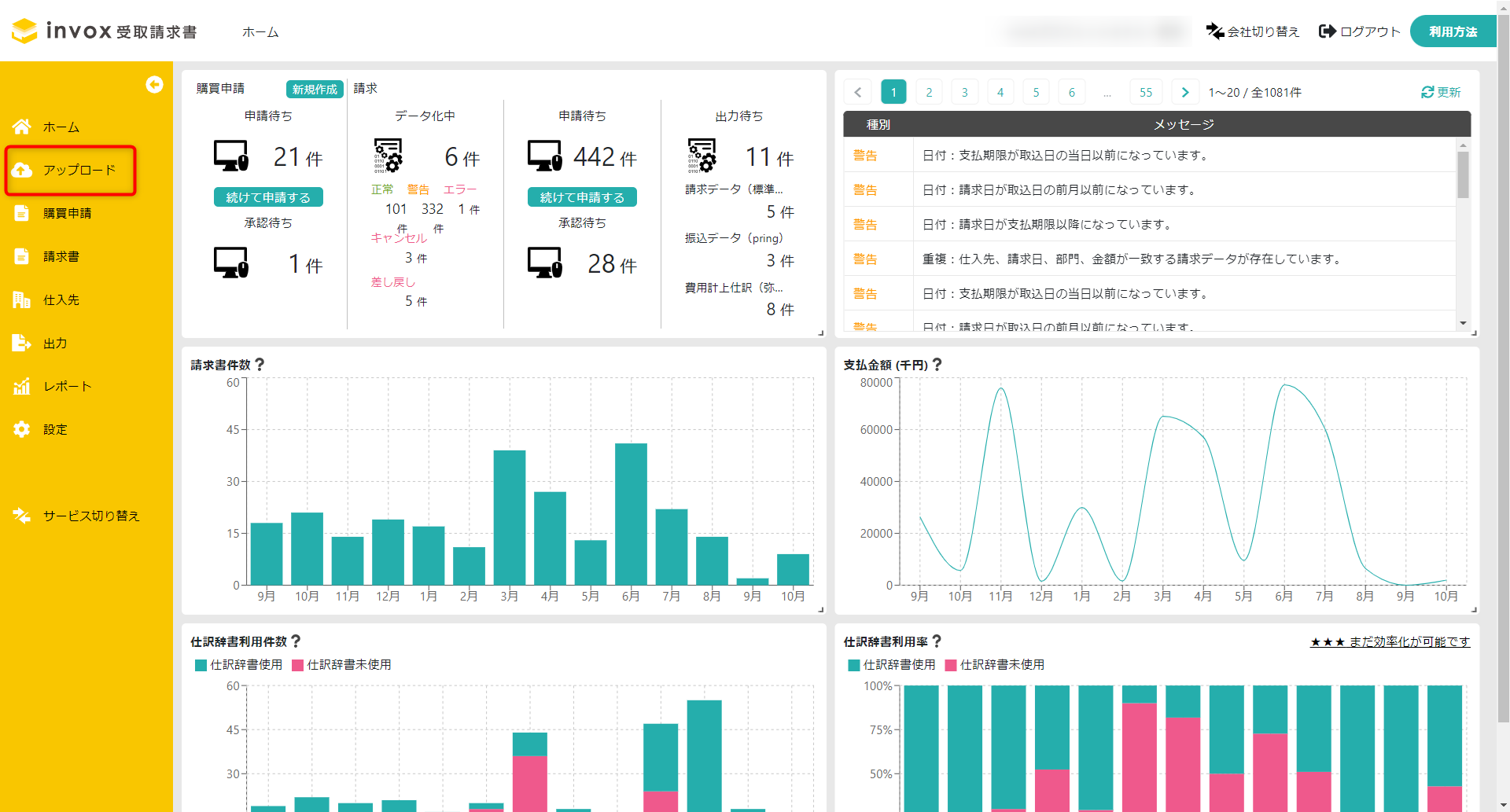Image resolution: width=1510 pixels, height=812 pixels.
Task: Click the help icon next to 仕訳辞書利用件数
Action: click(296, 641)
